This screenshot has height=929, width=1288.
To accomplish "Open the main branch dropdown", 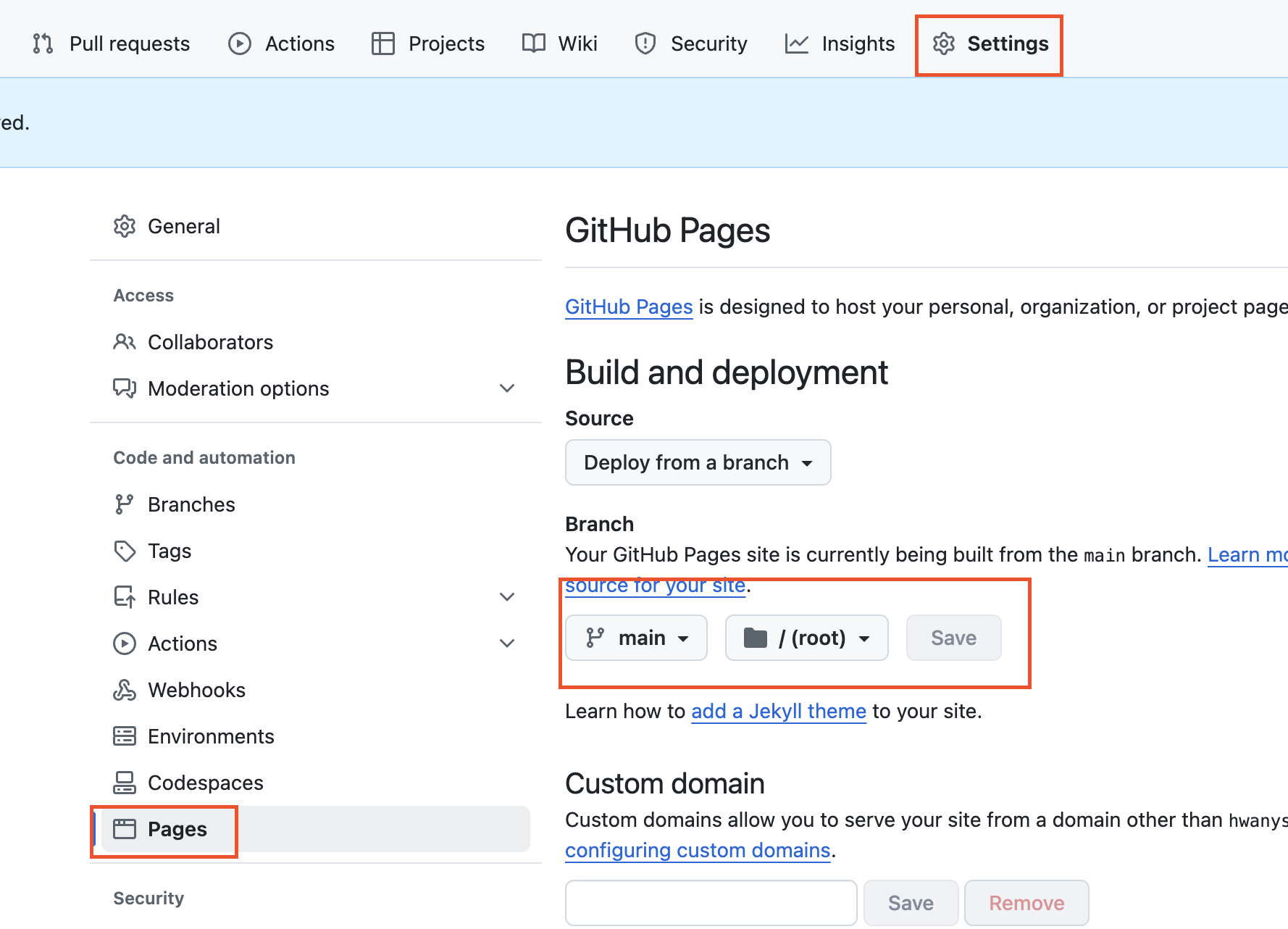I will click(636, 638).
